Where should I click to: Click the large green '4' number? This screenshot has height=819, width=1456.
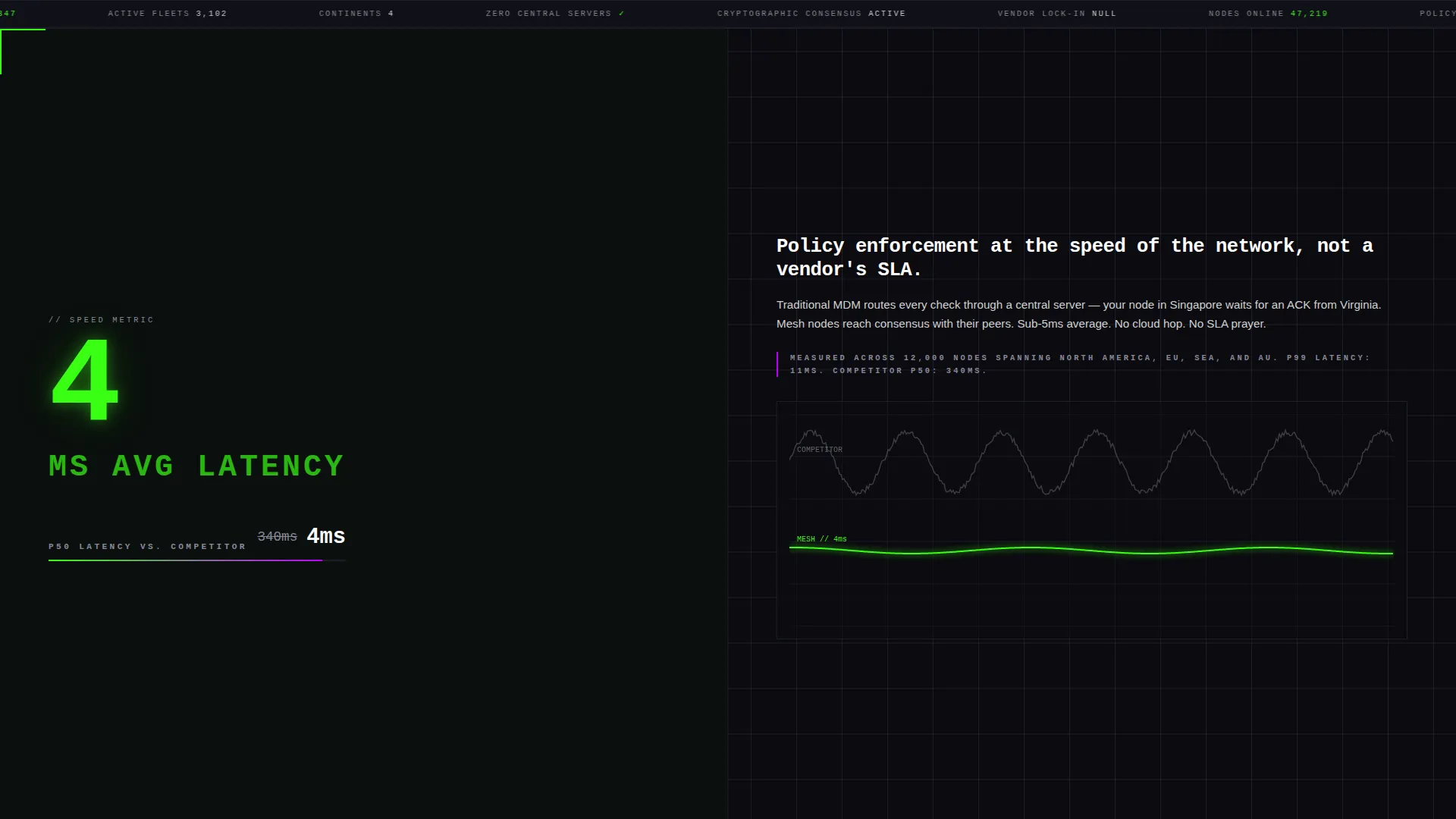point(85,380)
